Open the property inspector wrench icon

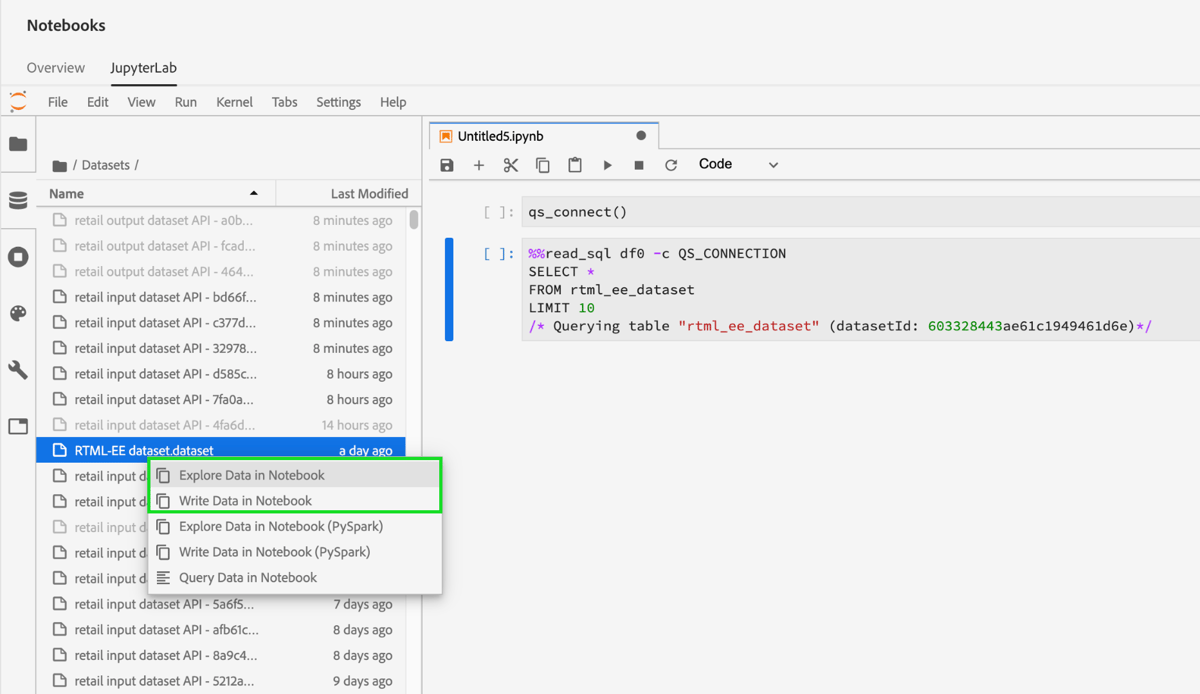coord(18,370)
